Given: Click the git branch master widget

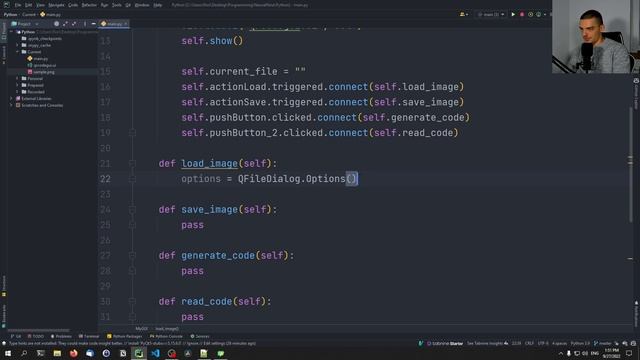Looking at the screenshot, I should click(603, 344).
